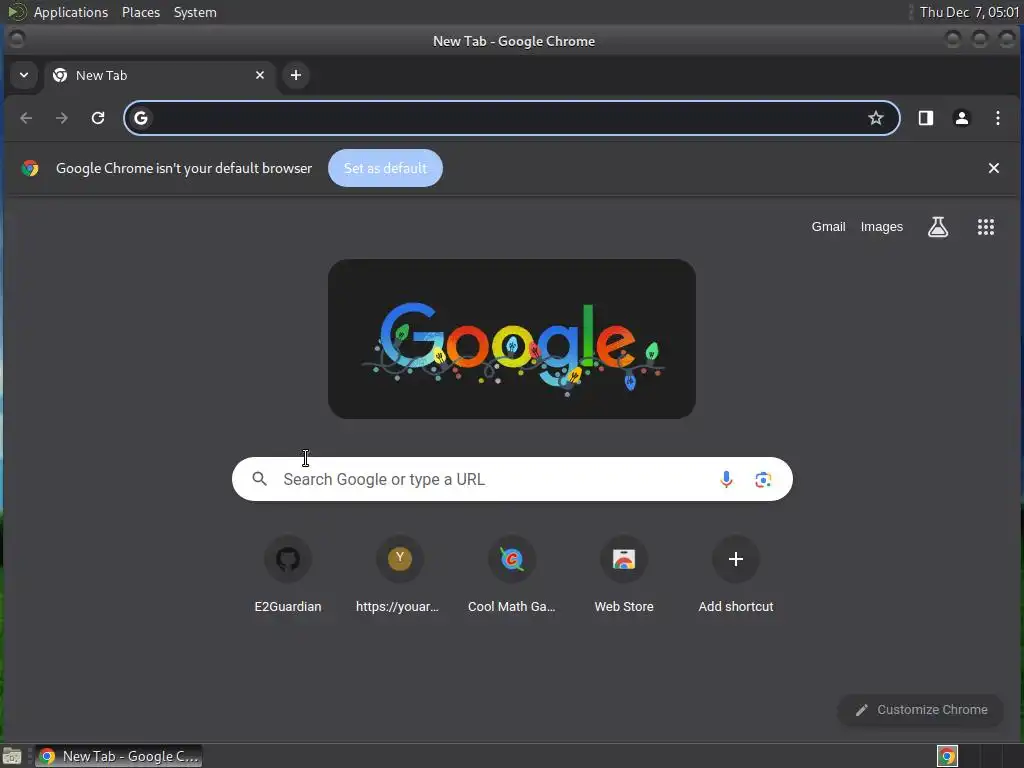Go forward with the forward arrow
Screen dimensions: 1024x768
click(62, 118)
